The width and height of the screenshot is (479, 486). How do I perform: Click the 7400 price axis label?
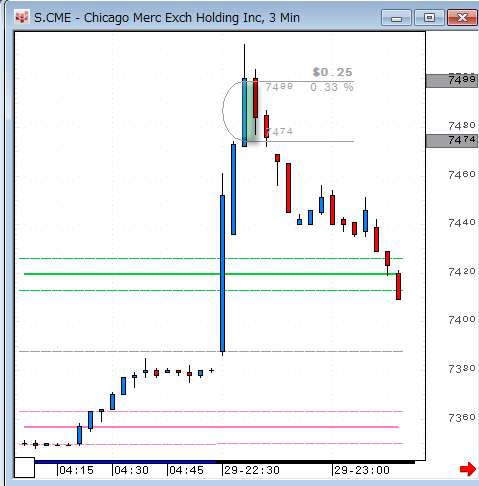pyautogui.click(x=462, y=320)
